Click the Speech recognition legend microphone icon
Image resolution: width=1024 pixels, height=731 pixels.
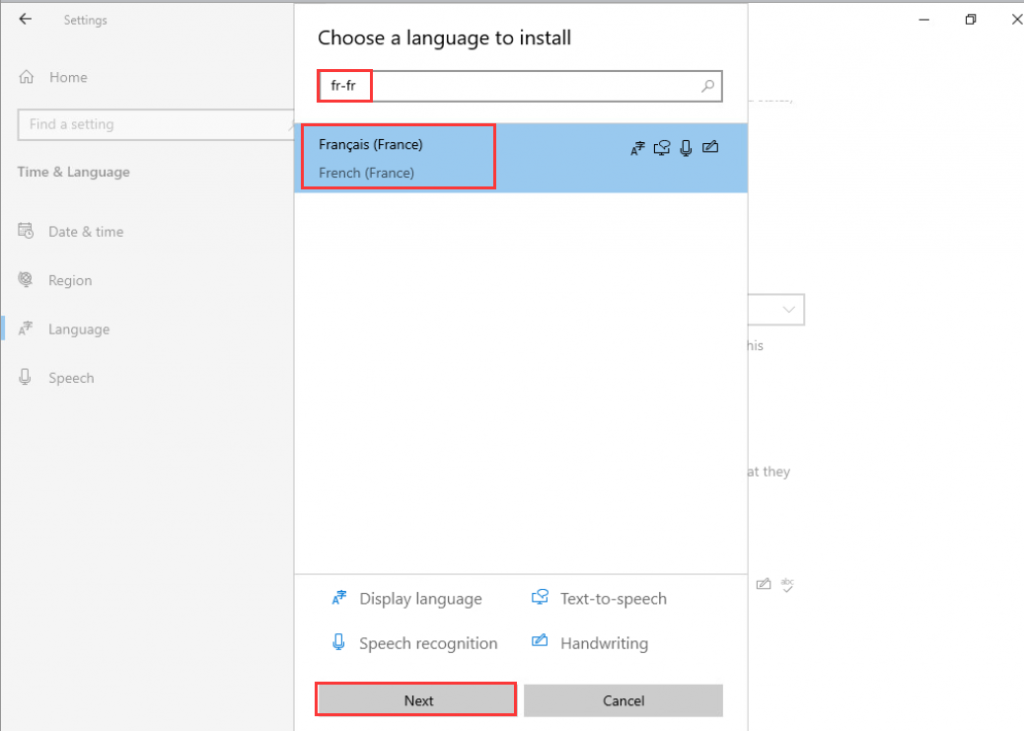click(x=338, y=643)
